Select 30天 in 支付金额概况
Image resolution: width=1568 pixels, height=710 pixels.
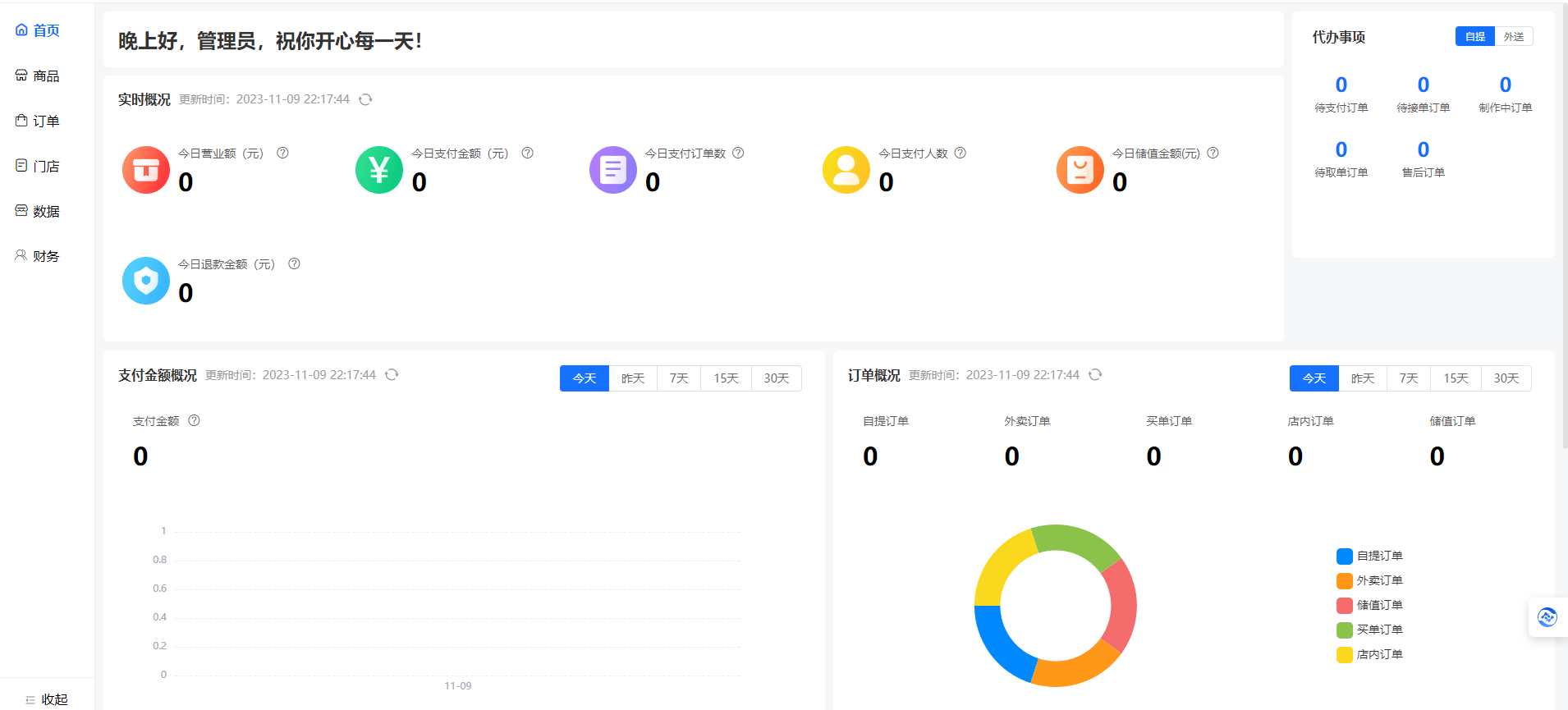coord(777,378)
